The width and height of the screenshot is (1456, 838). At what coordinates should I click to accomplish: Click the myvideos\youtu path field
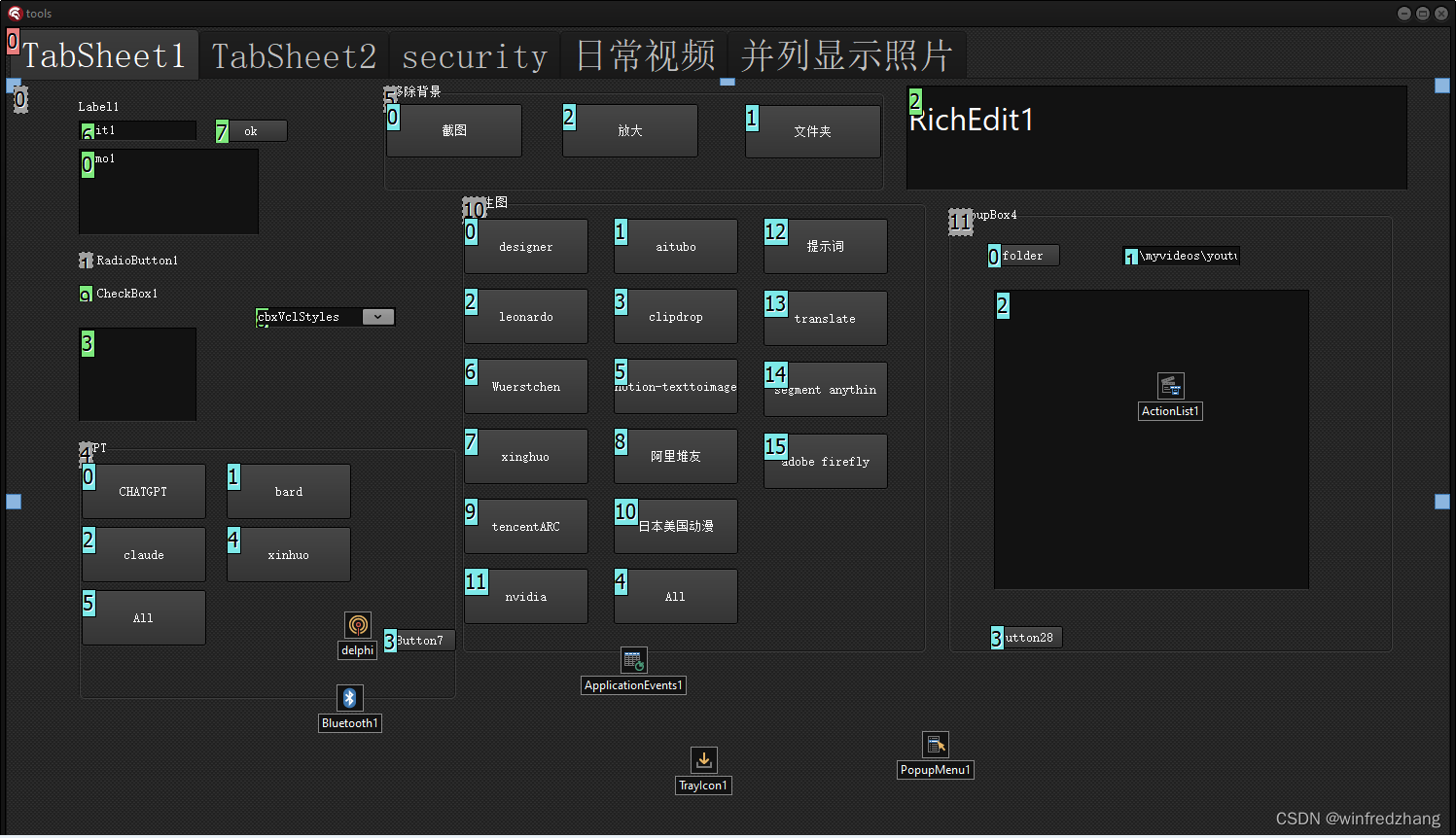pyautogui.click(x=1182, y=256)
